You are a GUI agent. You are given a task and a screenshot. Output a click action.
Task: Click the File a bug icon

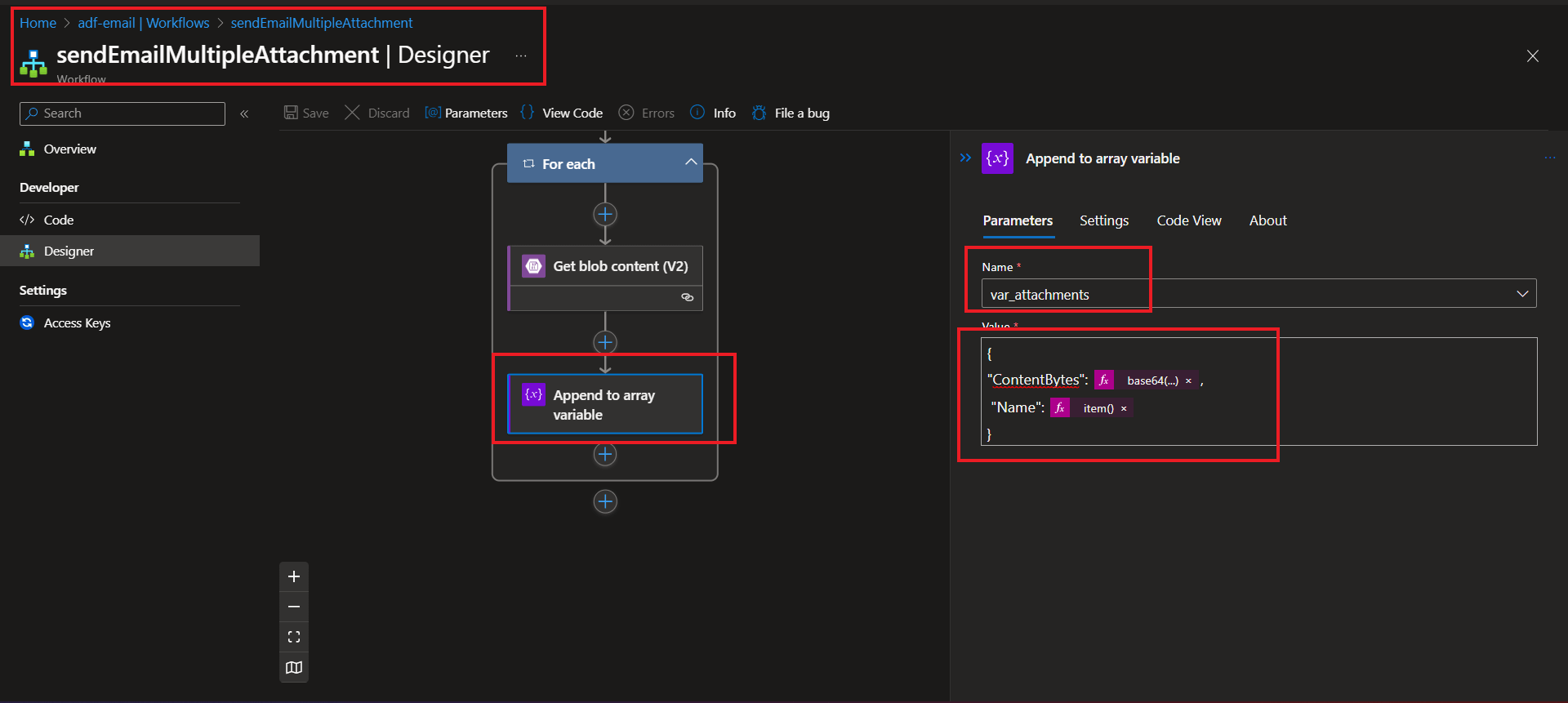tap(759, 113)
